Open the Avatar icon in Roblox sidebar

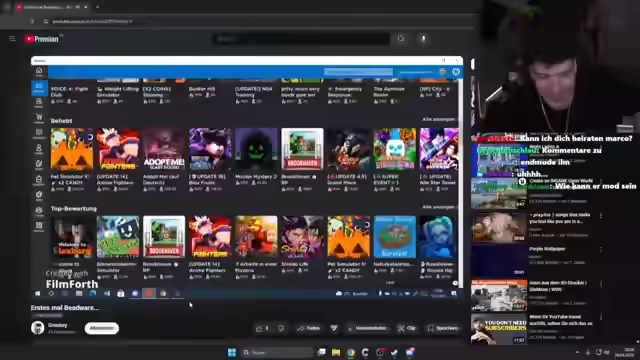click(39, 102)
